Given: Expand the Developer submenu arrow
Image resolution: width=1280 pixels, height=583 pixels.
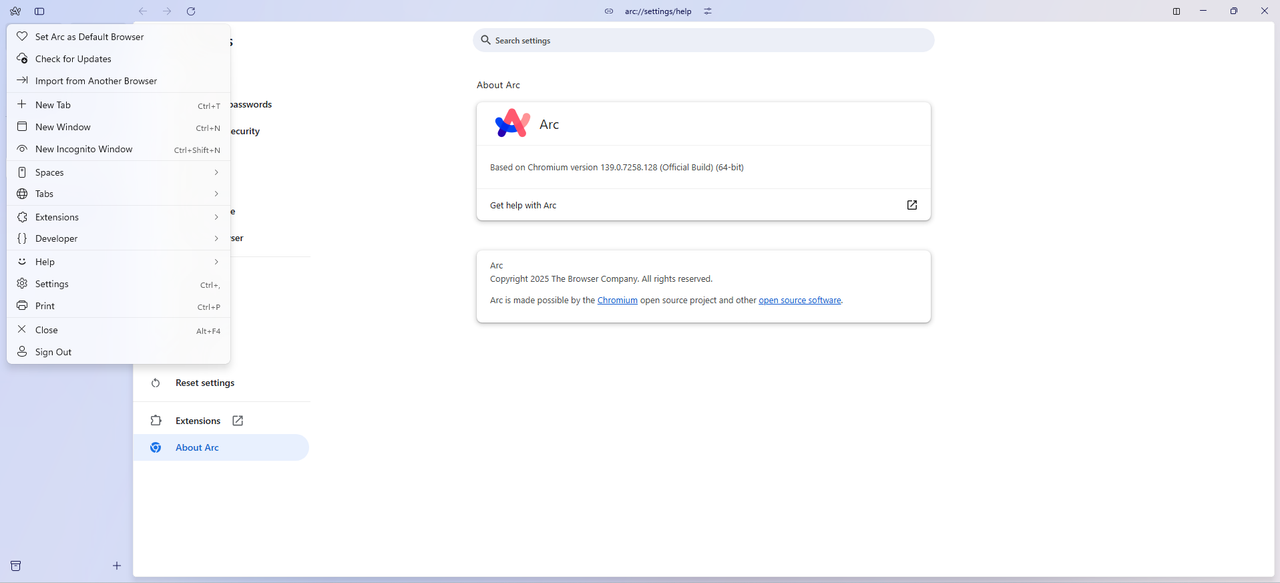Looking at the screenshot, I should click(x=216, y=239).
